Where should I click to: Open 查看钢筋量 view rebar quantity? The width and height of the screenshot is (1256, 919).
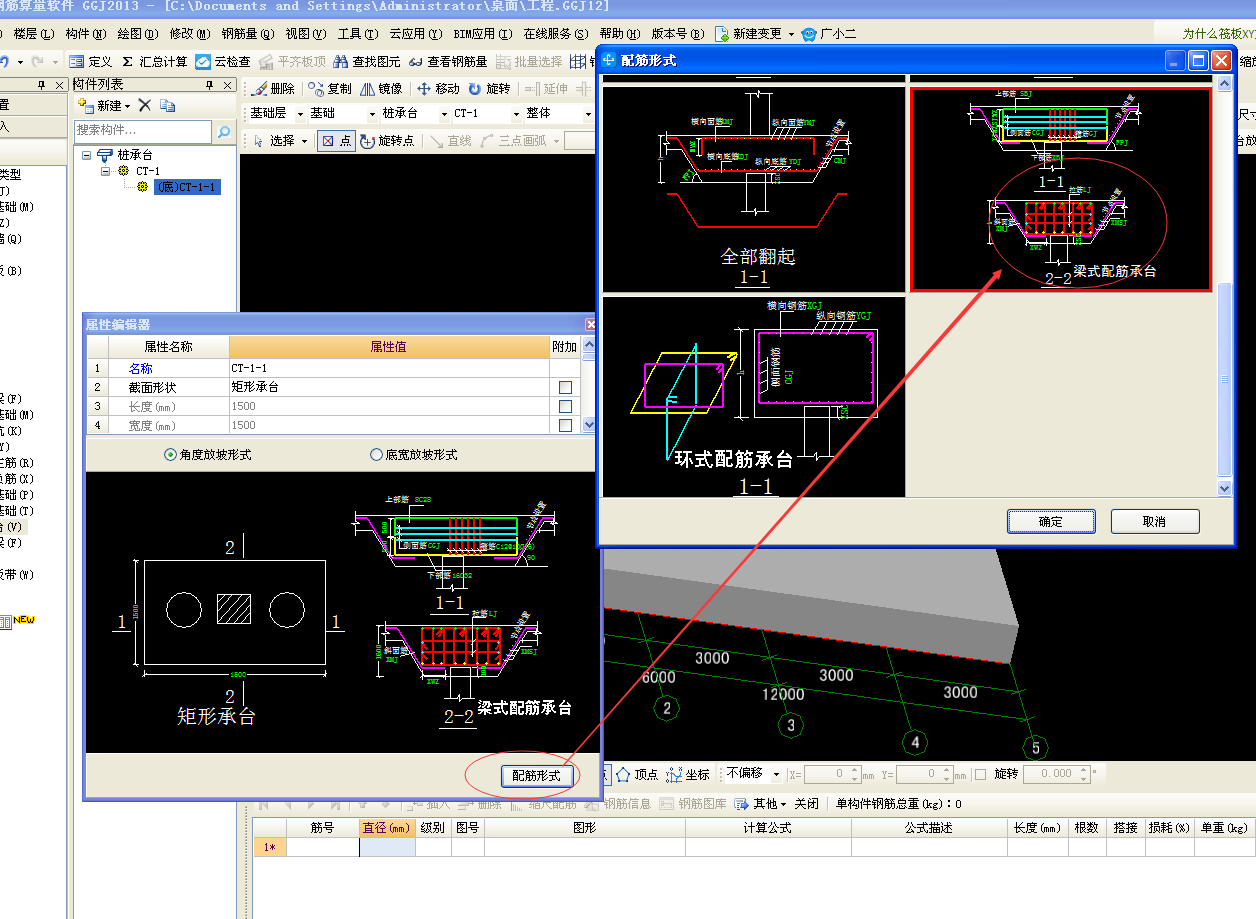pyautogui.click(x=448, y=61)
